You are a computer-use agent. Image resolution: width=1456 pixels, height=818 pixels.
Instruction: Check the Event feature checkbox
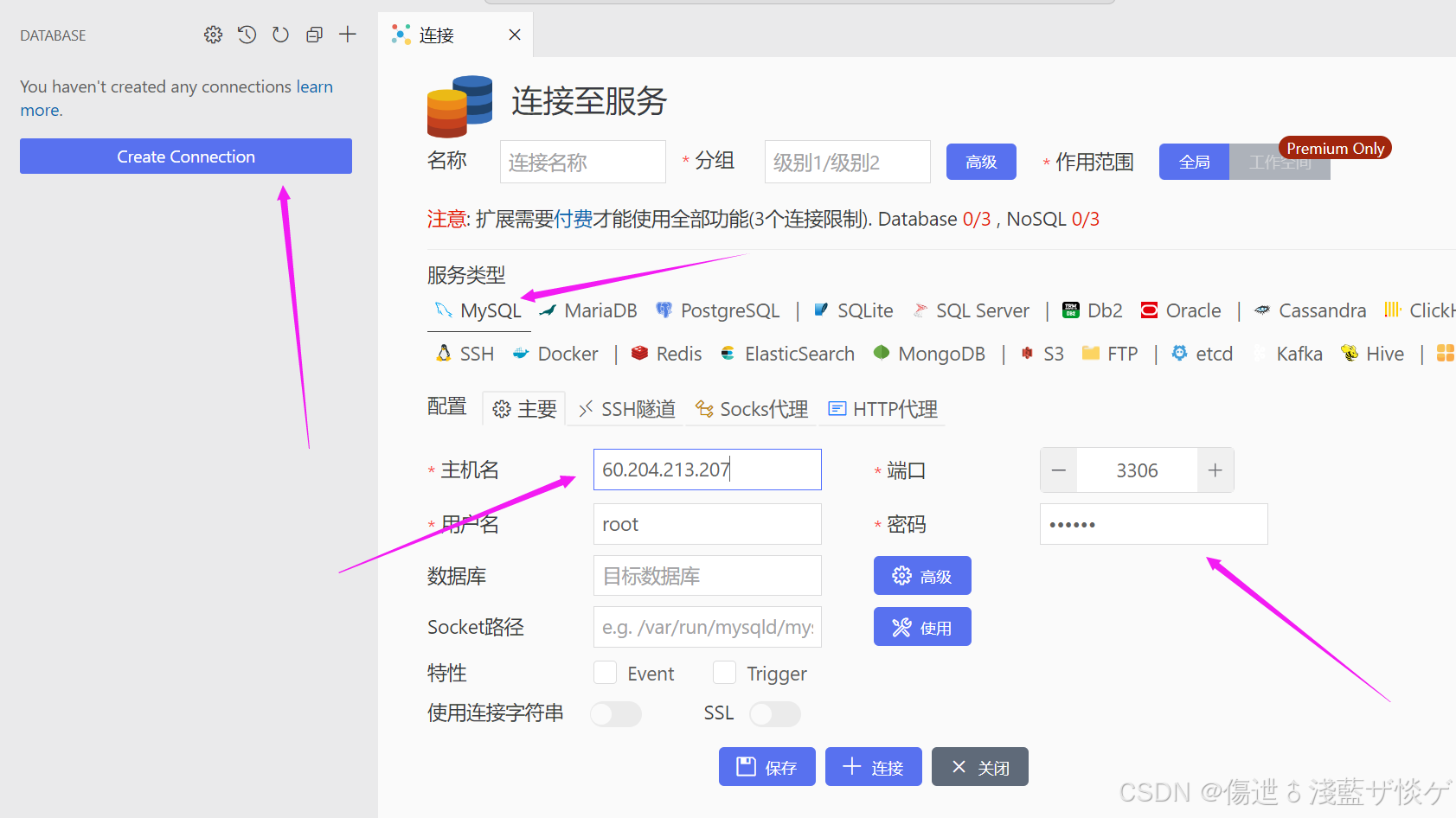tap(606, 673)
